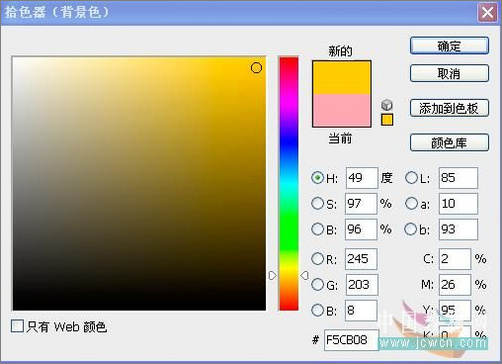Image resolution: width=502 pixels, height=364 pixels.
Task: Click the S value field showing 97
Action: (x=361, y=204)
